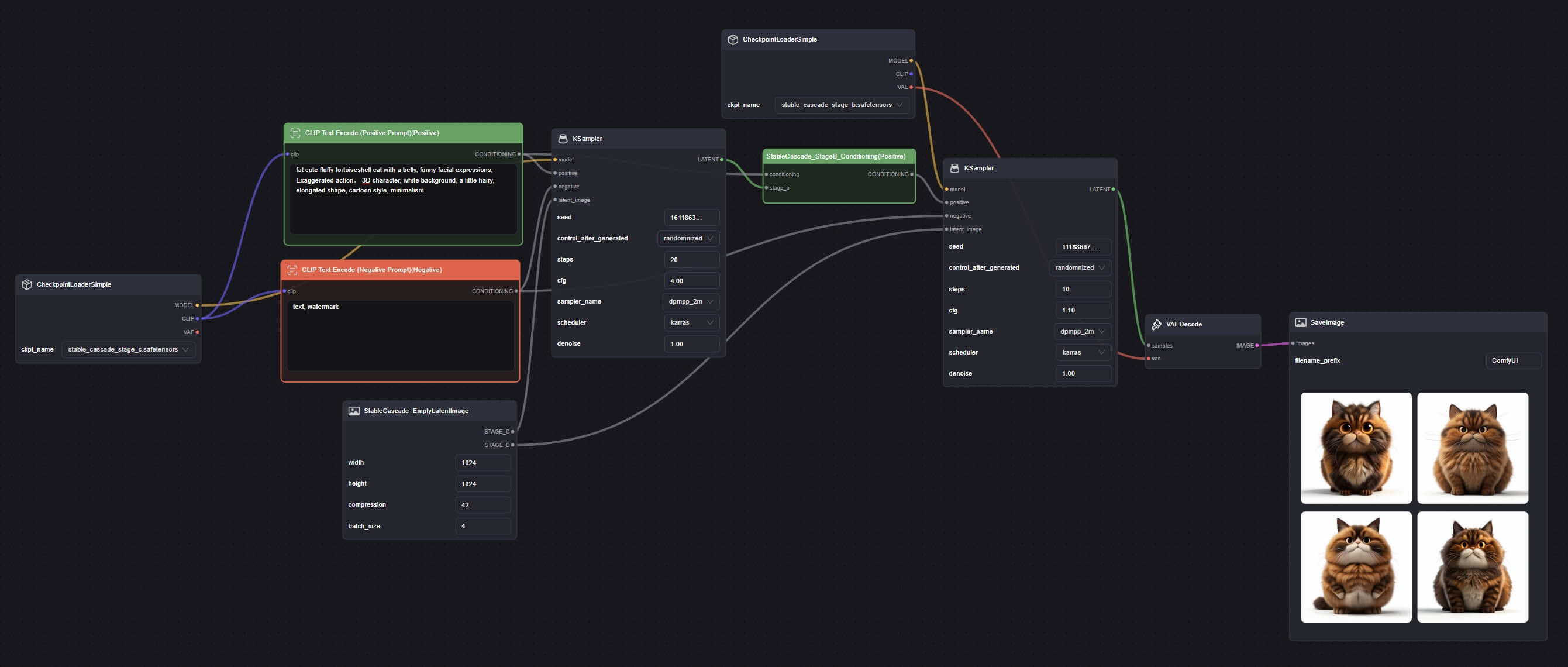Click the first KSampler's denoise 1.00 field

click(x=692, y=344)
